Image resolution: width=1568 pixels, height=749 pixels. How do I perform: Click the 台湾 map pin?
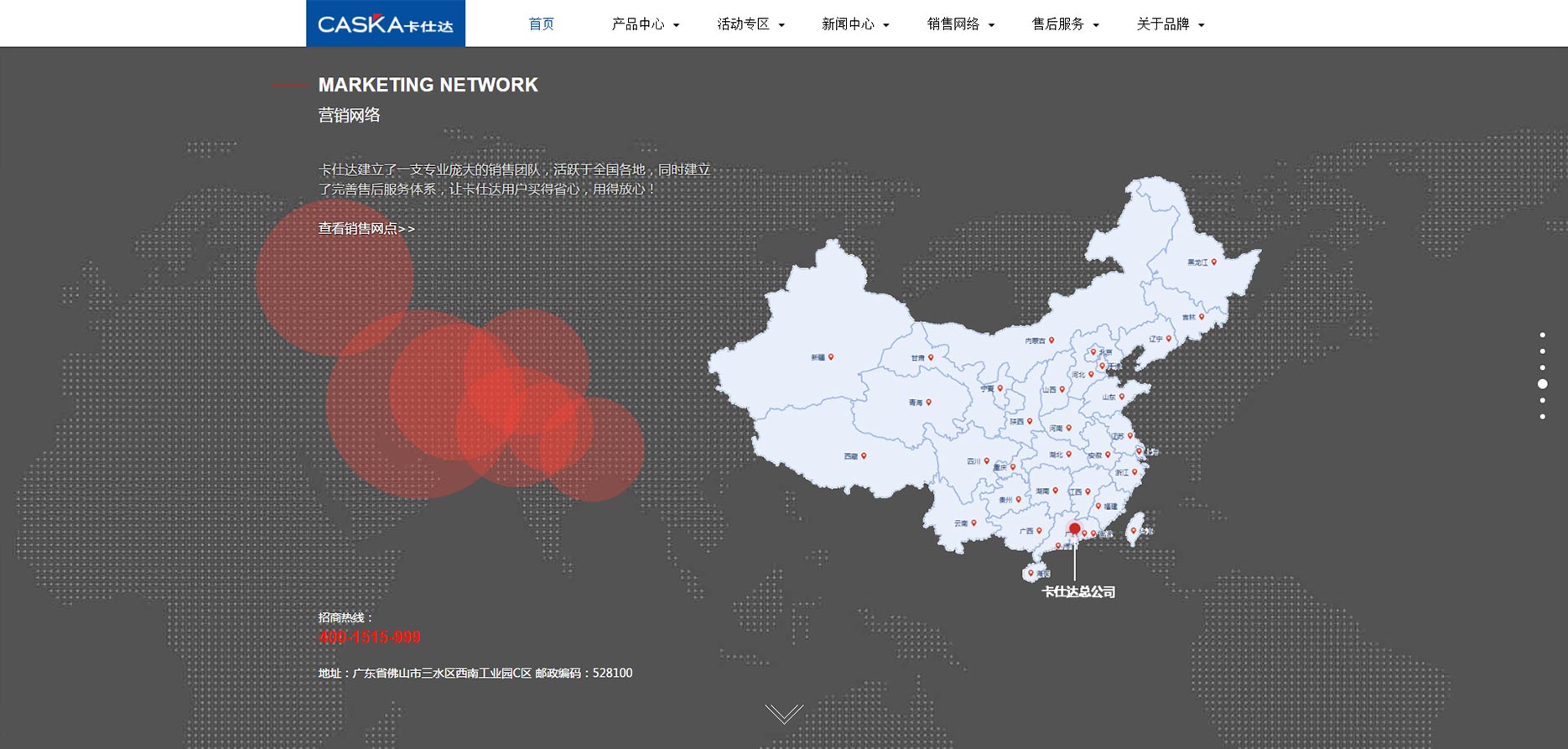[1133, 530]
